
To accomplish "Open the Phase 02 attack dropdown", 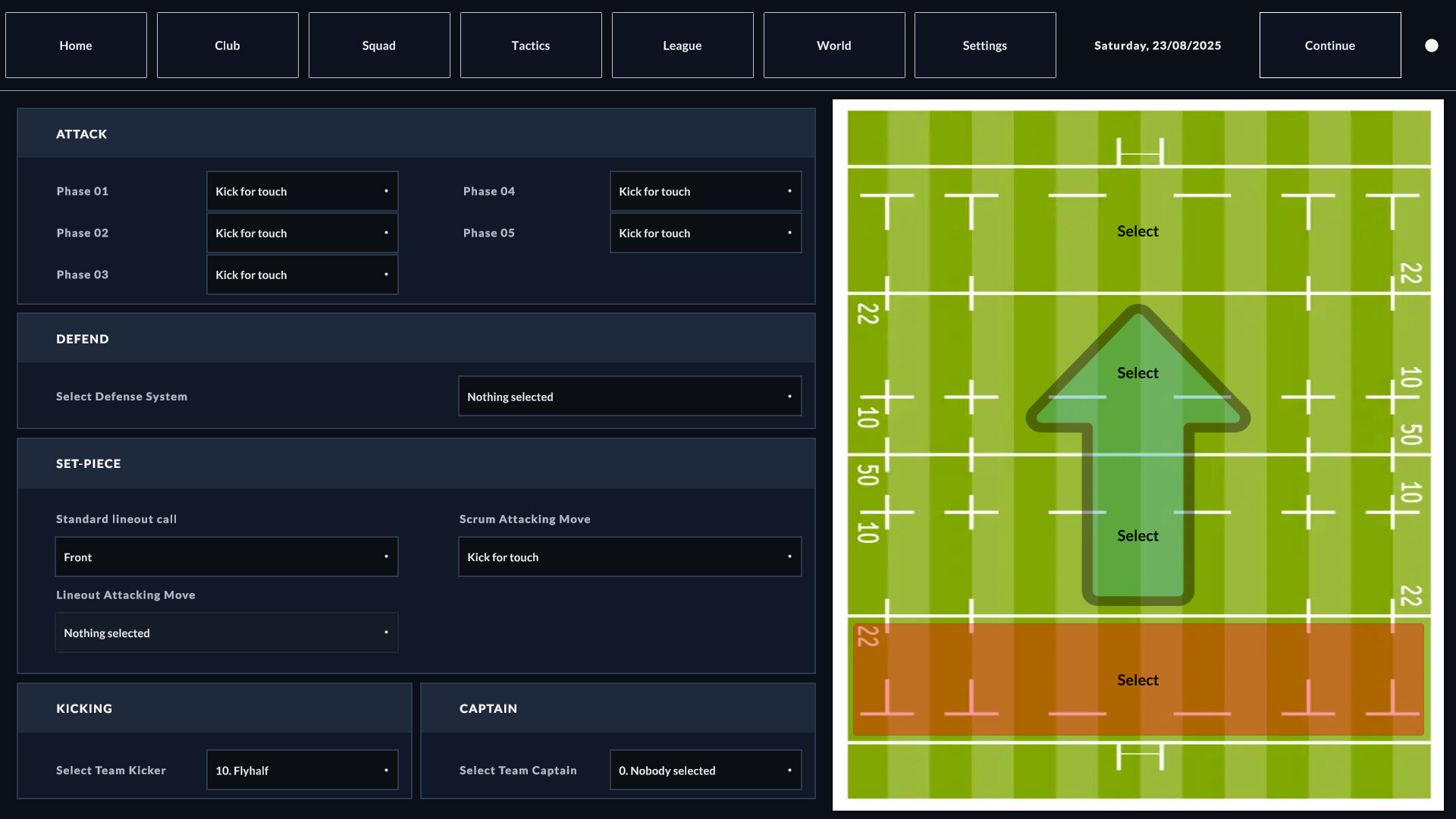I will tap(302, 233).
